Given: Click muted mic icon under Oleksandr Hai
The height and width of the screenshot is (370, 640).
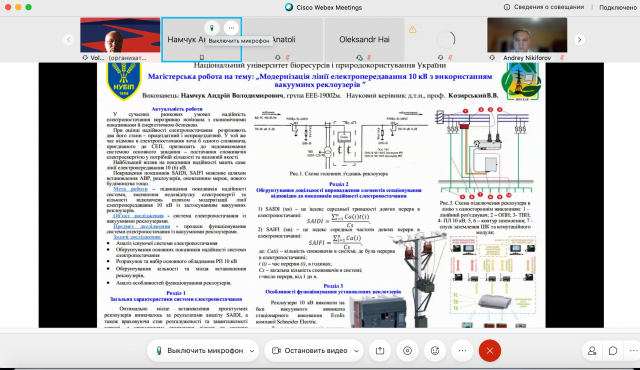Looking at the screenshot, I should point(369,58).
